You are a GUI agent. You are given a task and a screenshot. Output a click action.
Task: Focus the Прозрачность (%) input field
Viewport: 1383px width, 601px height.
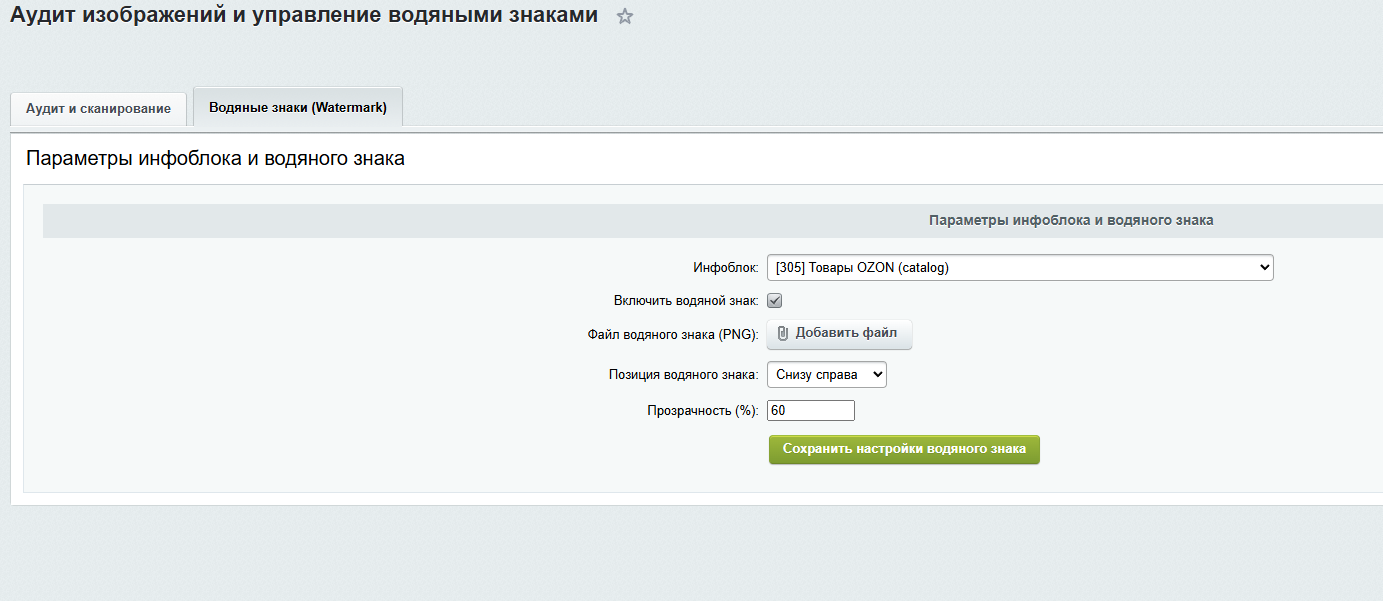(x=811, y=410)
